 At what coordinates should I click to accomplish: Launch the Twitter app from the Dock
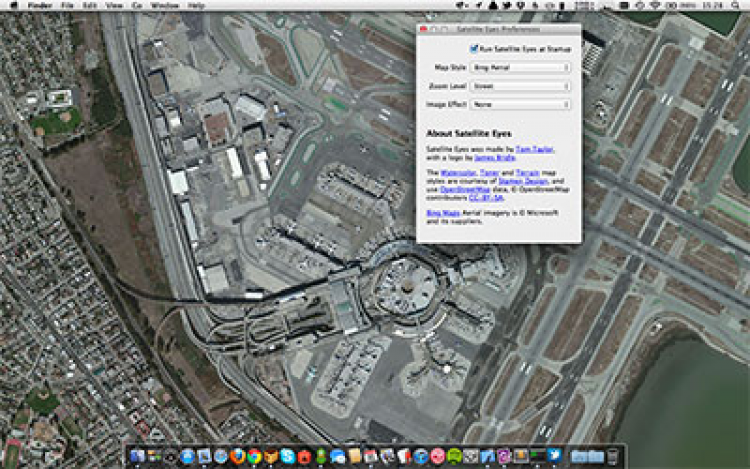tap(554, 455)
